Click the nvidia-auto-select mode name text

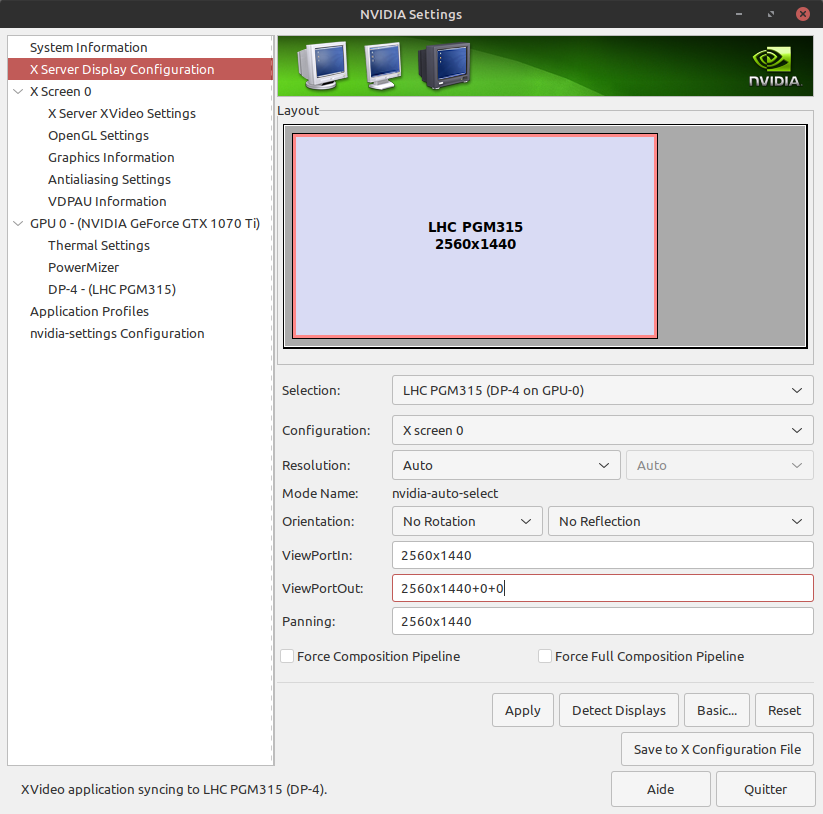point(445,493)
